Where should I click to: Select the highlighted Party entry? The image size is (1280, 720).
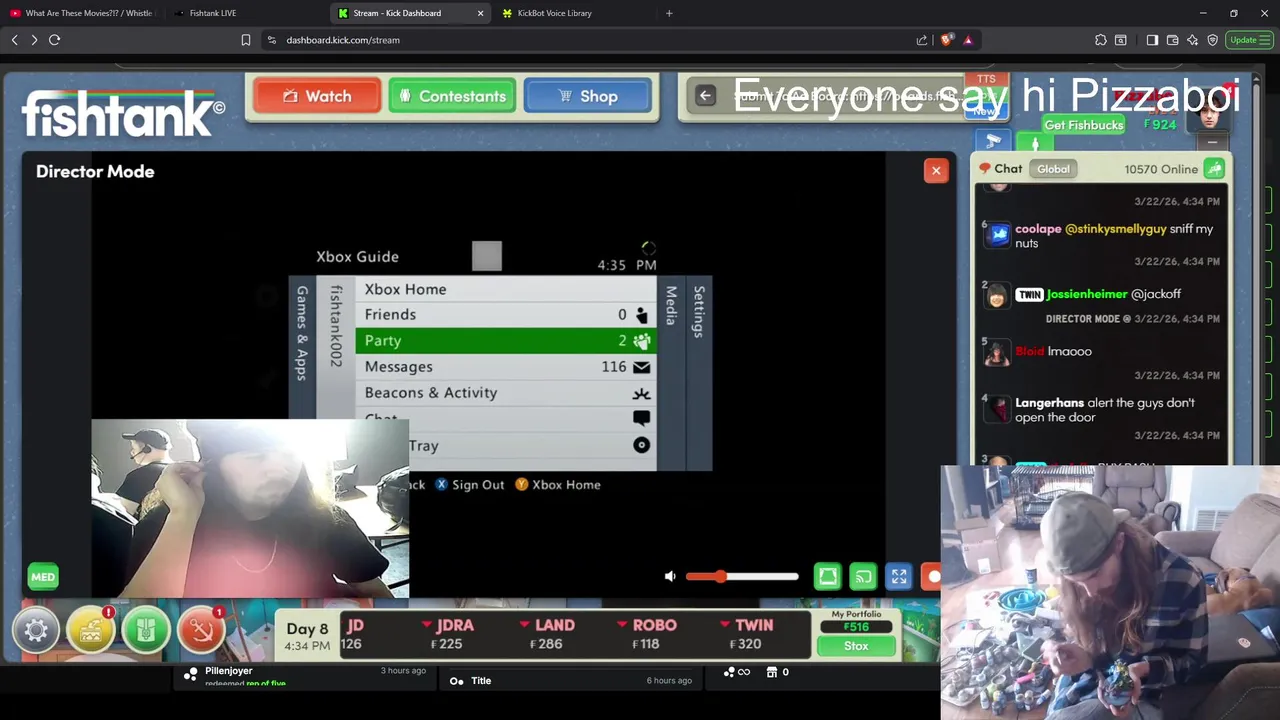tap(505, 341)
